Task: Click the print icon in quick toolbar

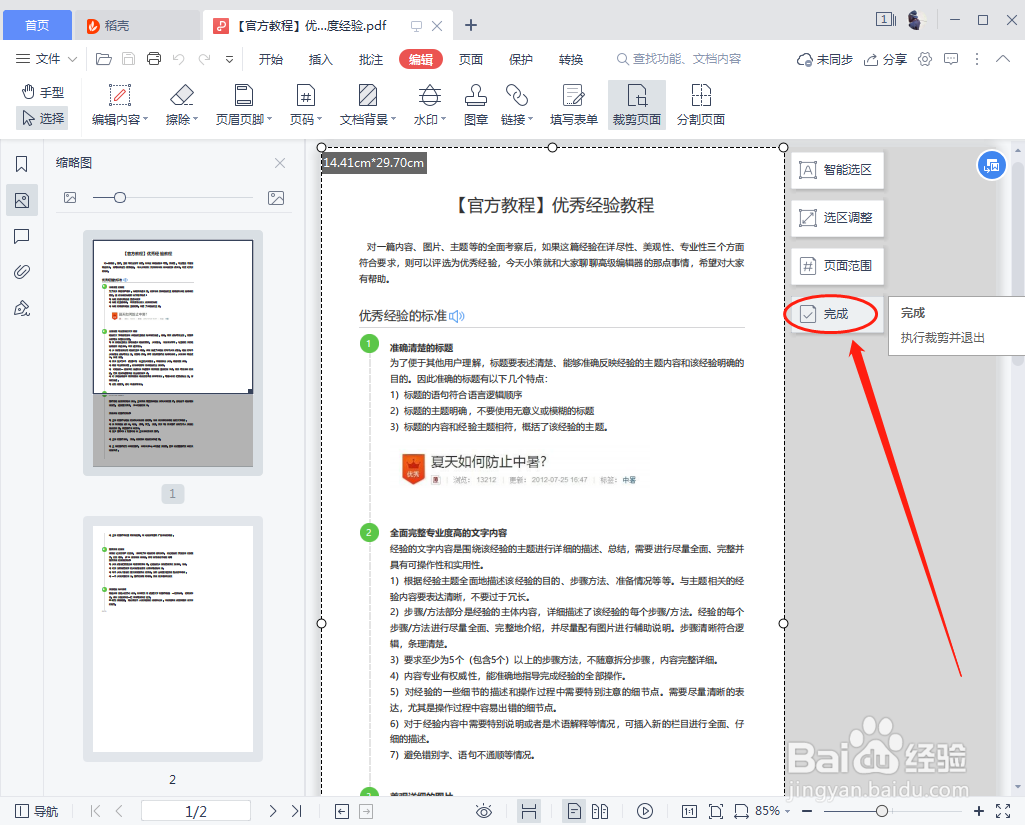Action: 154,59
